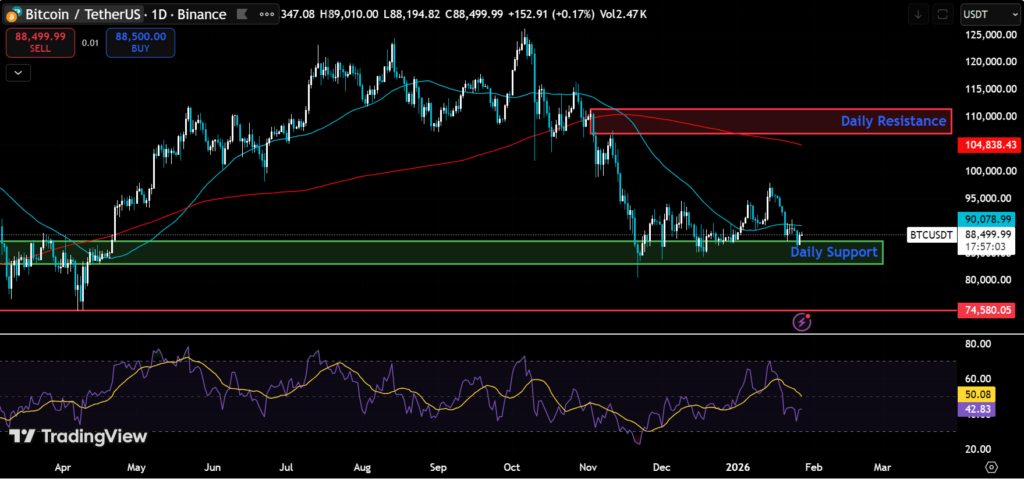This screenshot has height=479, width=1024.
Task: Open the three-dots more options menu
Action: click(x=267, y=14)
